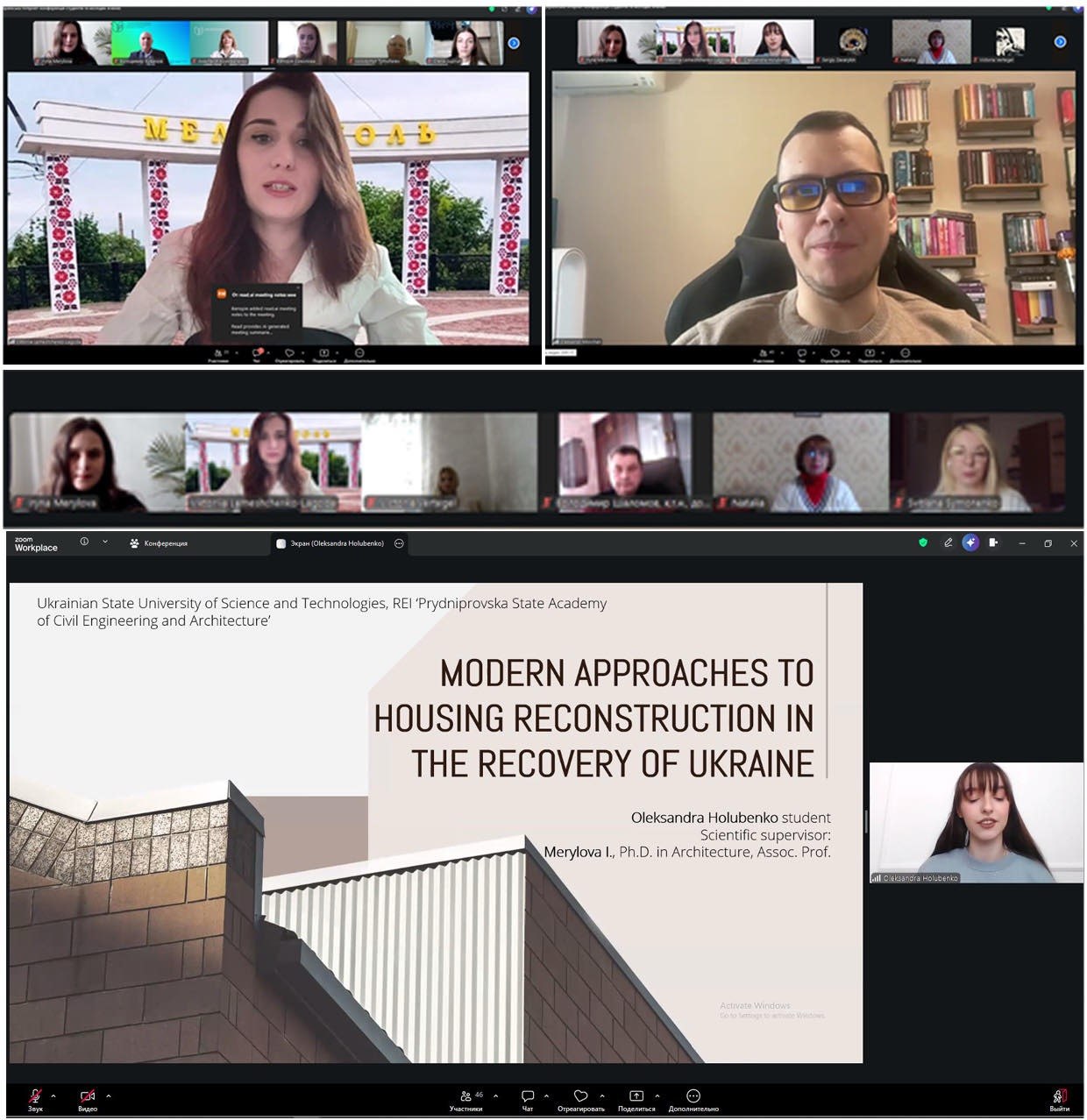
Task: Turn on the camera (Видео)
Action: [88, 1096]
